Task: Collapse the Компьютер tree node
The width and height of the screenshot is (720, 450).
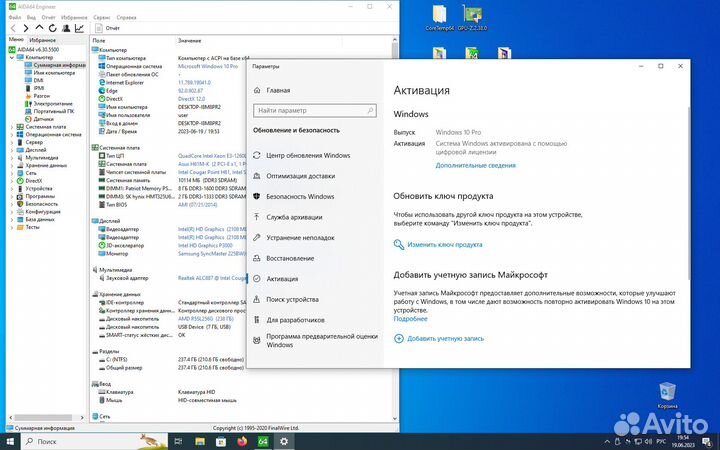Action: (12, 57)
